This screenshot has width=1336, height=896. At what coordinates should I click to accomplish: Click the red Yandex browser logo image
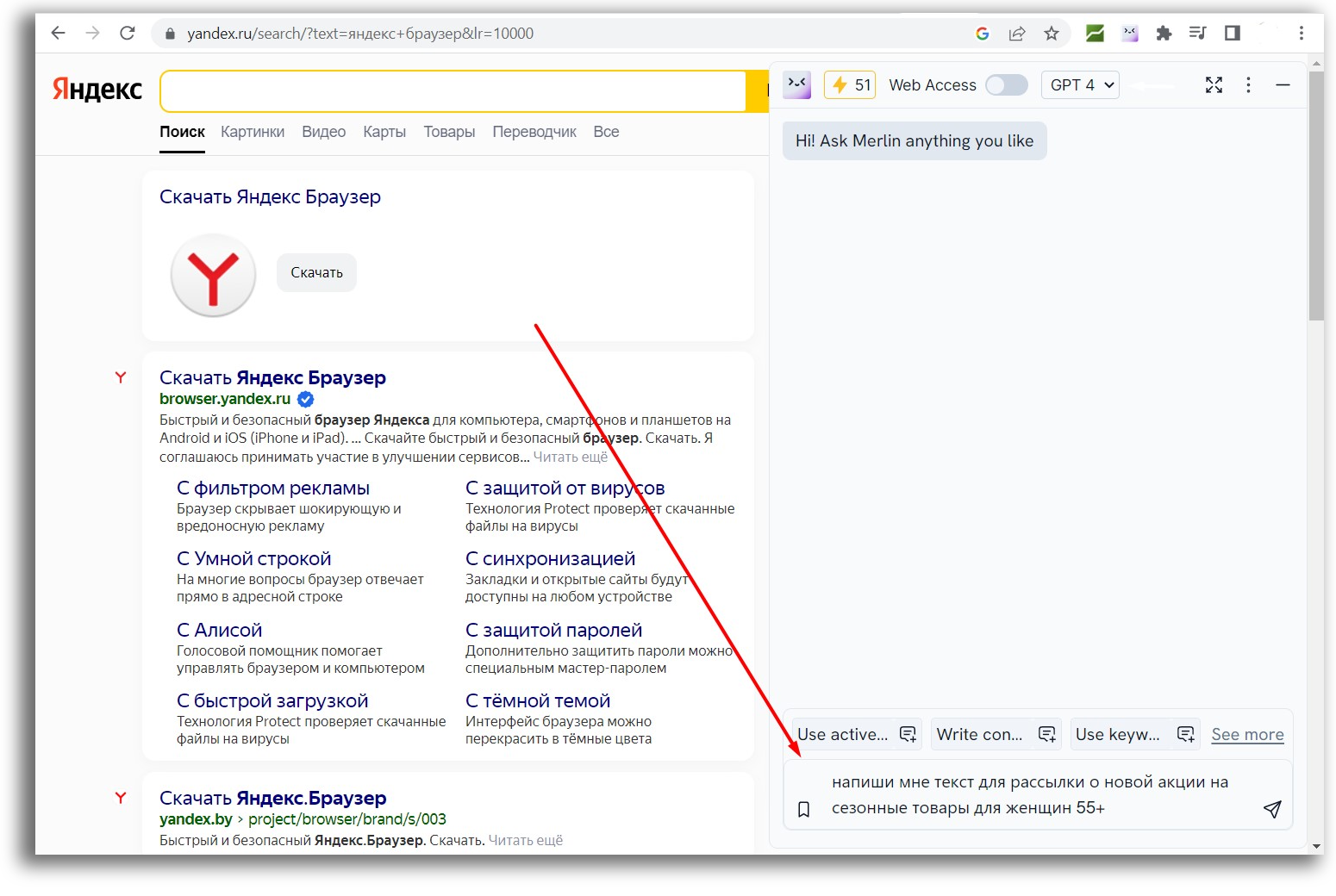point(213,275)
